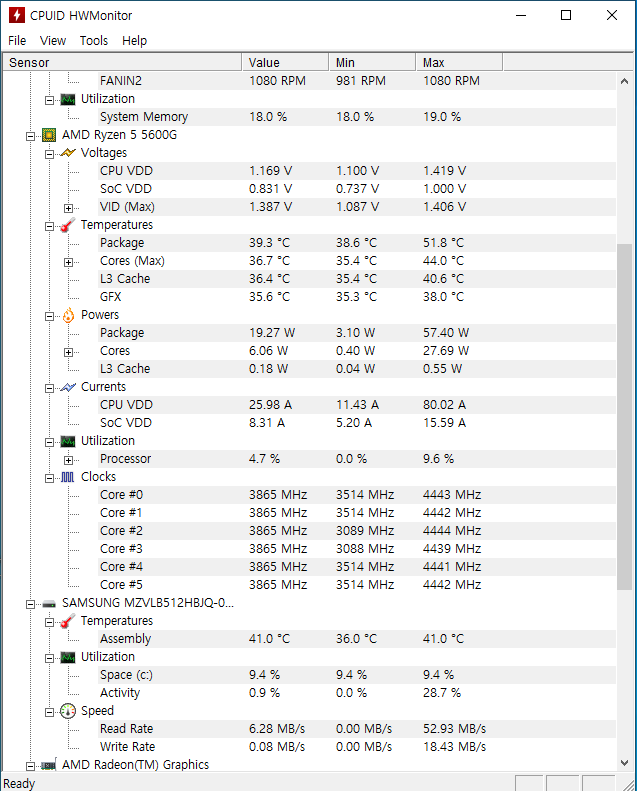
Task: Click the 57.40 W max package power value
Action: pos(446,333)
